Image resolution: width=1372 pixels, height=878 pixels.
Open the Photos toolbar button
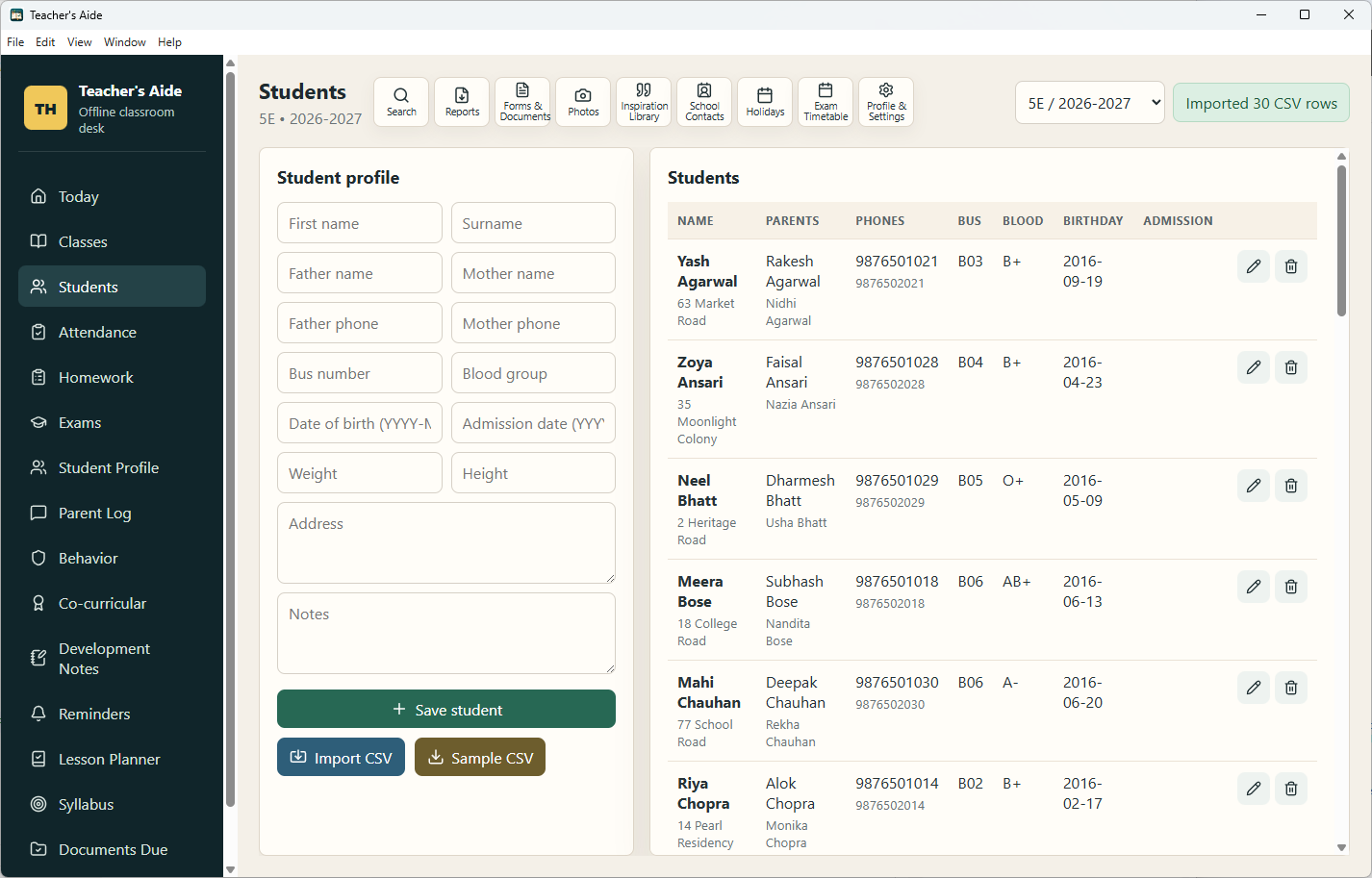[583, 102]
